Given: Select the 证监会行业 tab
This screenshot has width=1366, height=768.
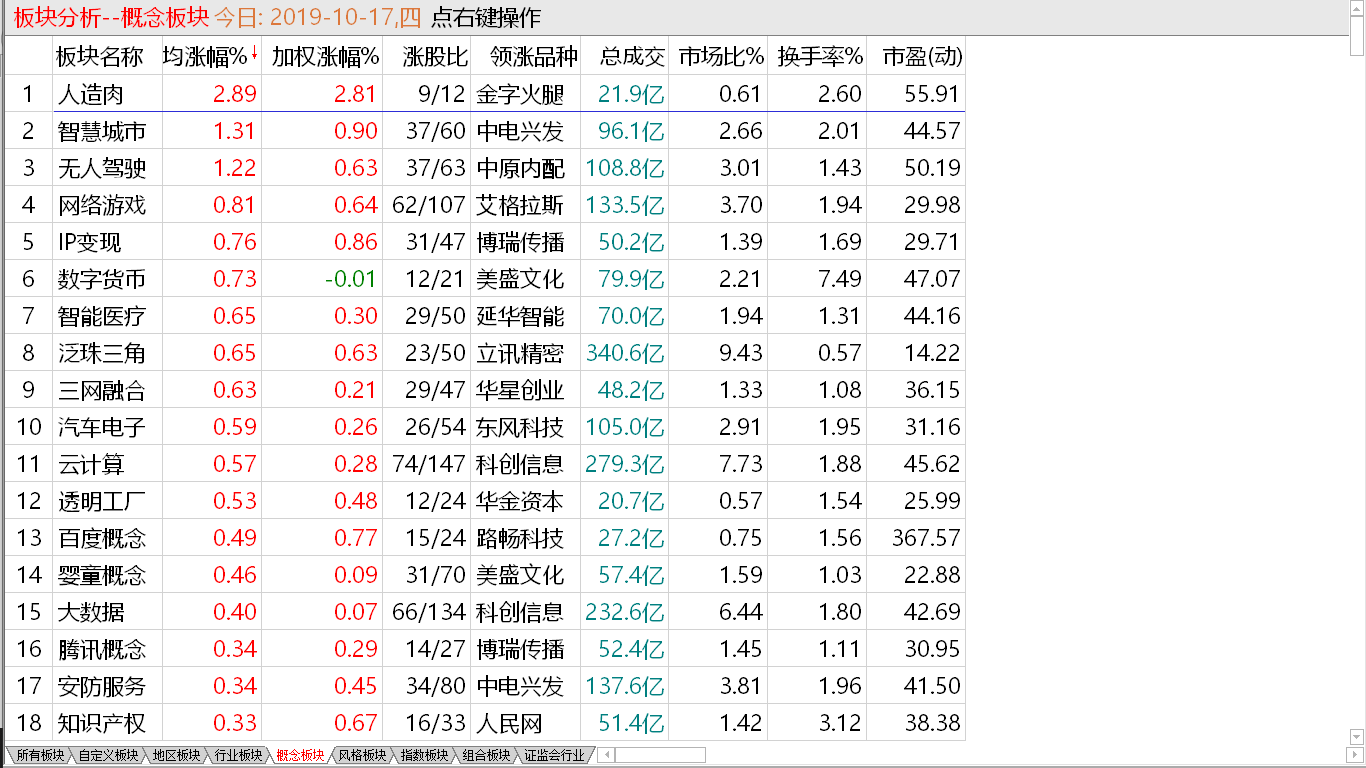Looking at the screenshot, I should pyautogui.click(x=554, y=755).
